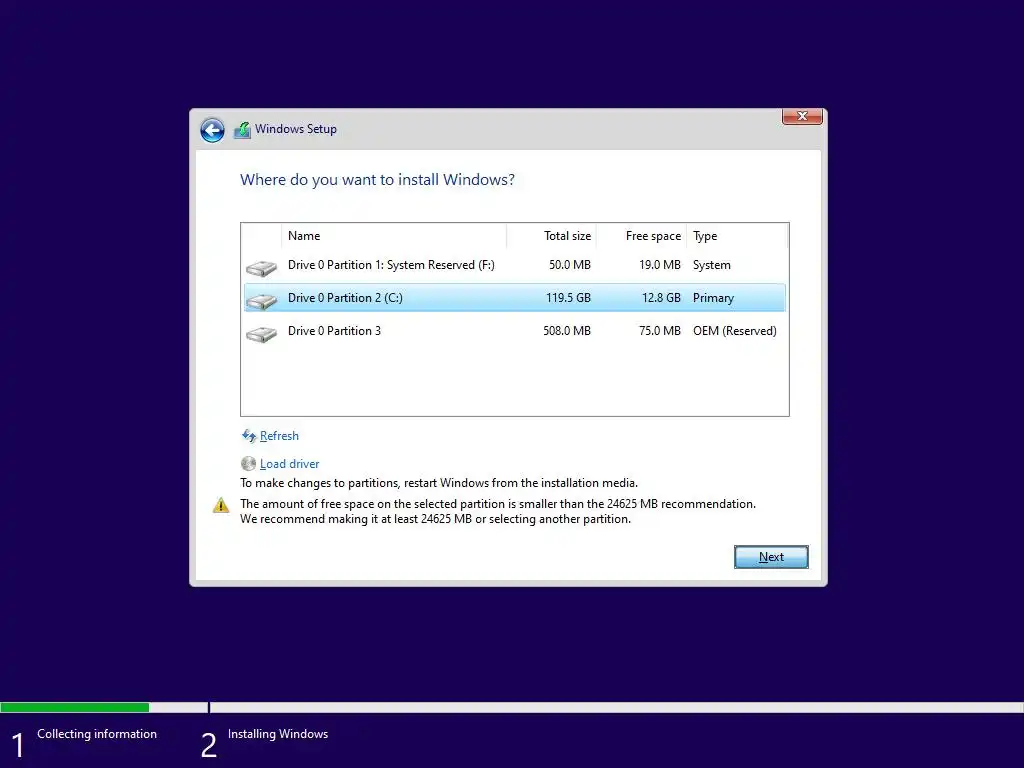Click the yellow warning triangle icon
The height and width of the screenshot is (768, 1024).
point(221,505)
